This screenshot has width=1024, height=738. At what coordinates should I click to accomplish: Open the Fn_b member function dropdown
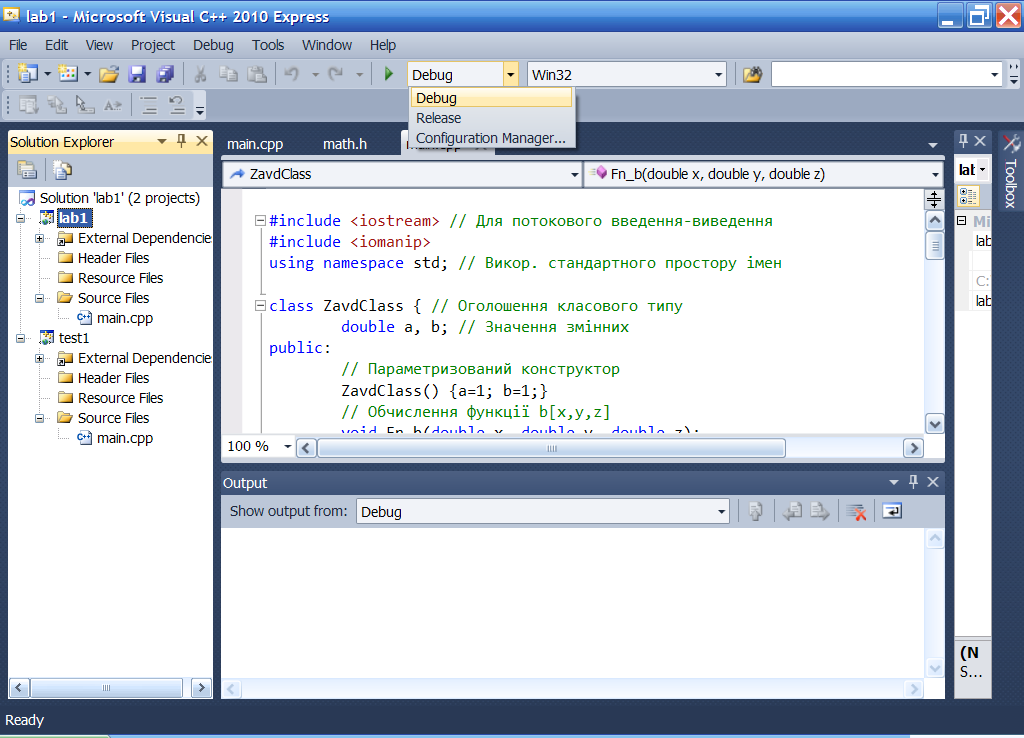(935, 174)
